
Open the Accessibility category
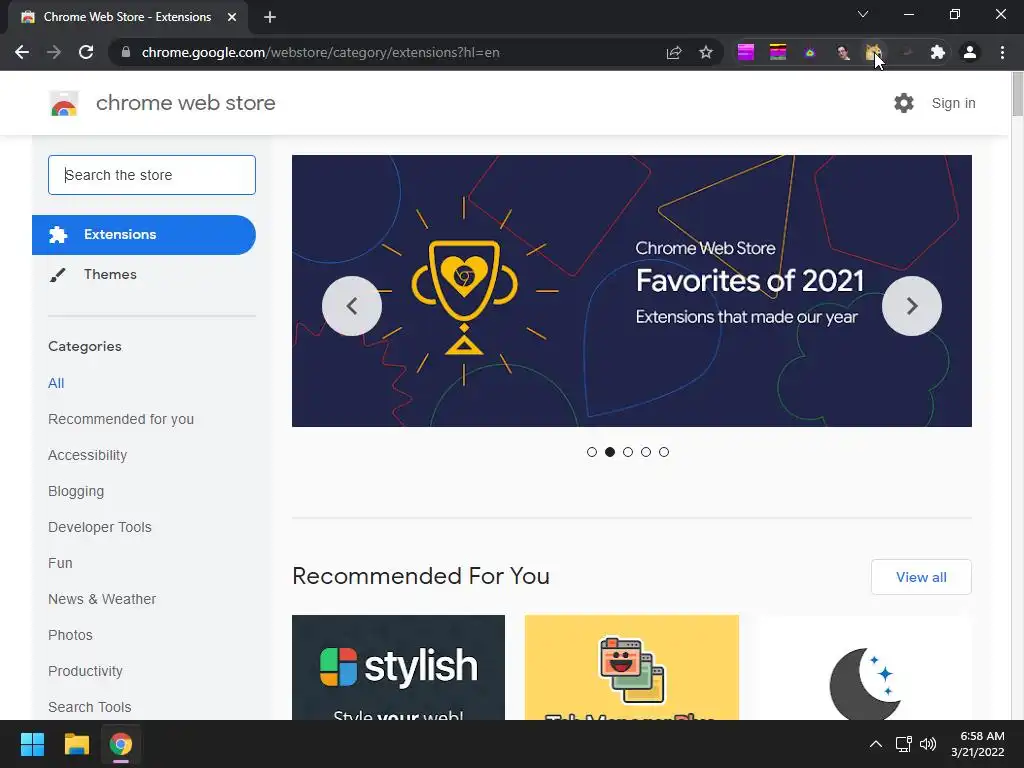click(x=88, y=455)
